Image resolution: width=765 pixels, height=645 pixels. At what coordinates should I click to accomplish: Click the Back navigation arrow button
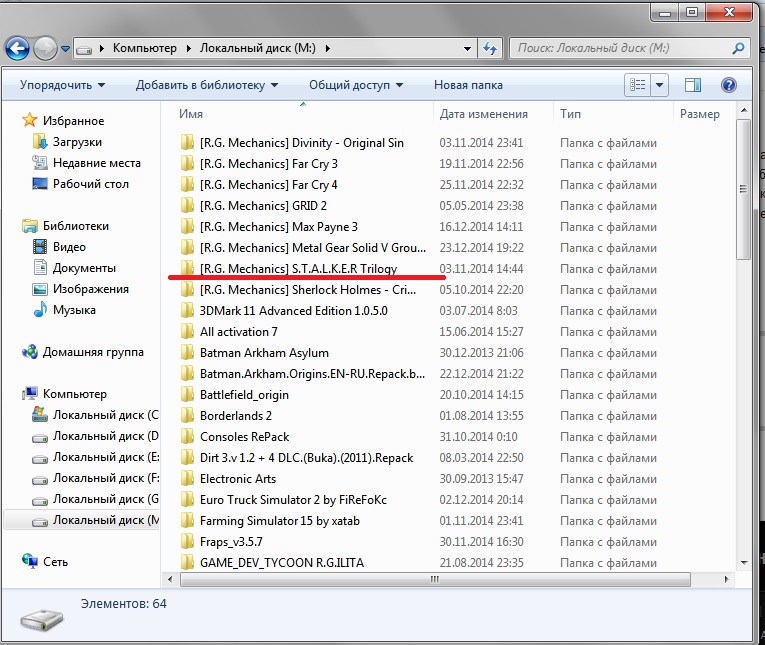pyautogui.click(x=17, y=47)
